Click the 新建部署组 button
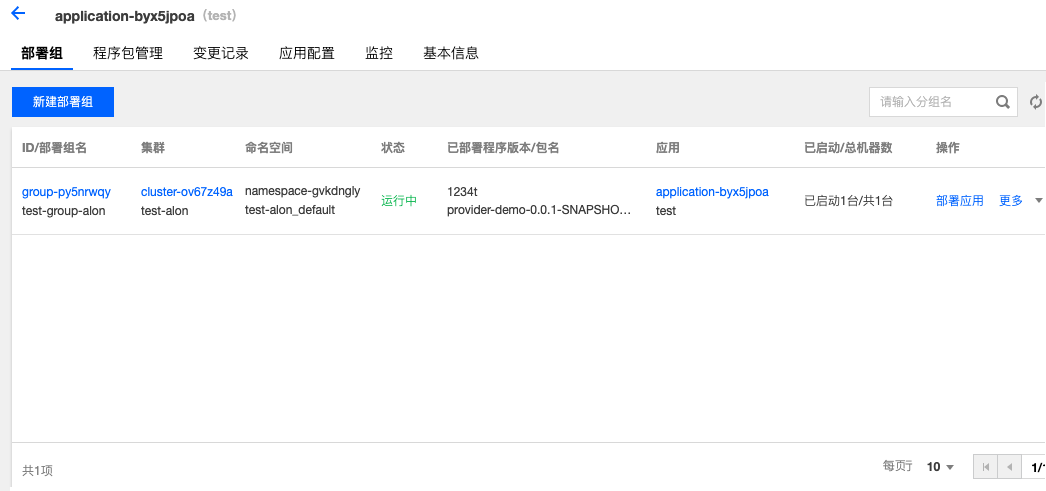Screen dimensions: 1046x491 click(x=63, y=102)
